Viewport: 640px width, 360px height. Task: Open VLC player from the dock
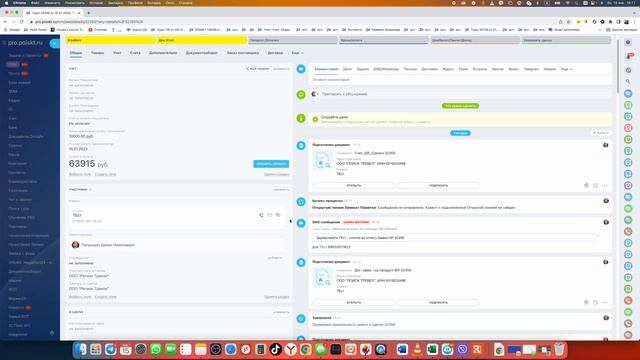coord(417,349)
